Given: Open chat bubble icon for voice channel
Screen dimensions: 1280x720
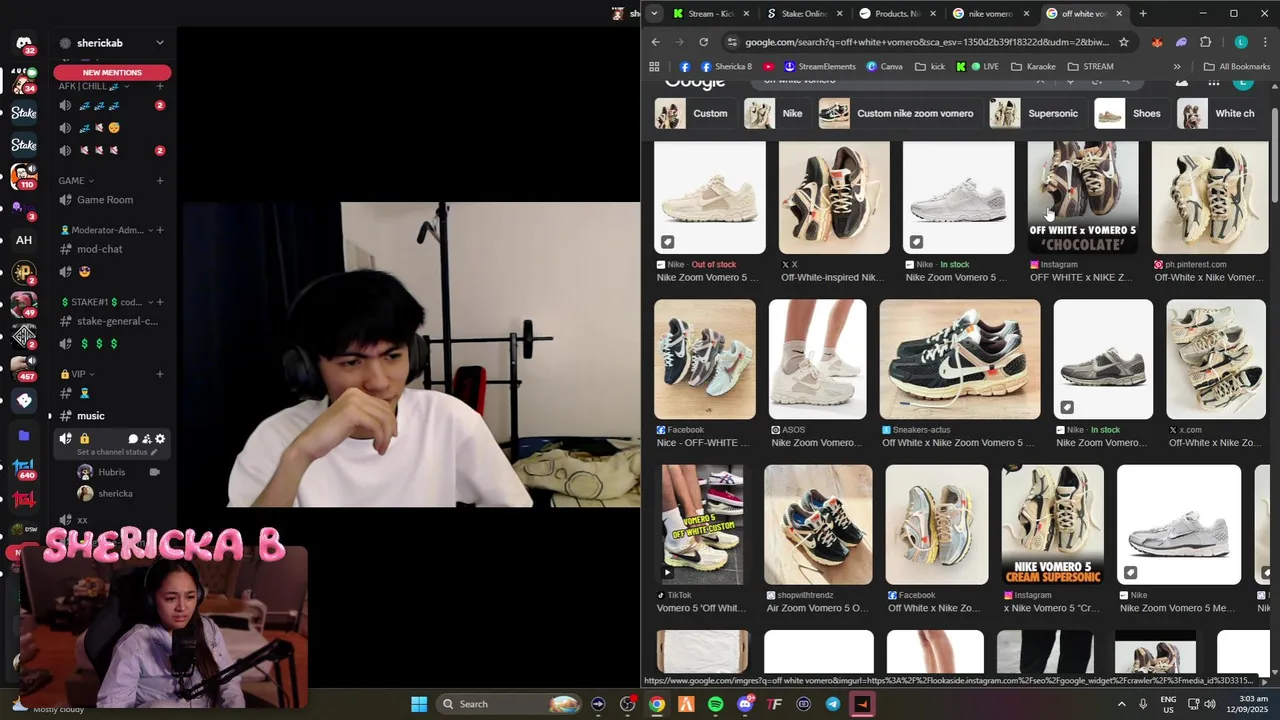Looking at the screenshot, I should [x=133, y=438].
